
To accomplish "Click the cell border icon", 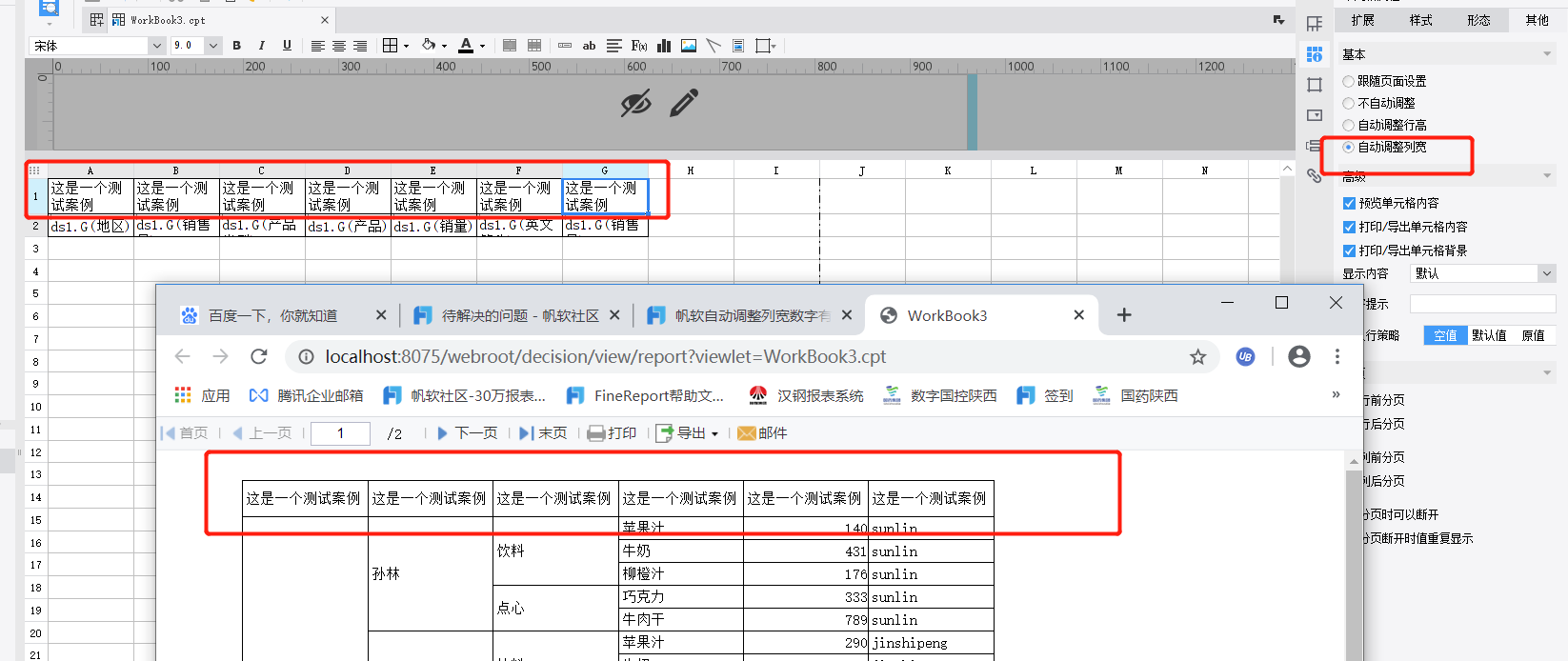I will coord(390,45).
